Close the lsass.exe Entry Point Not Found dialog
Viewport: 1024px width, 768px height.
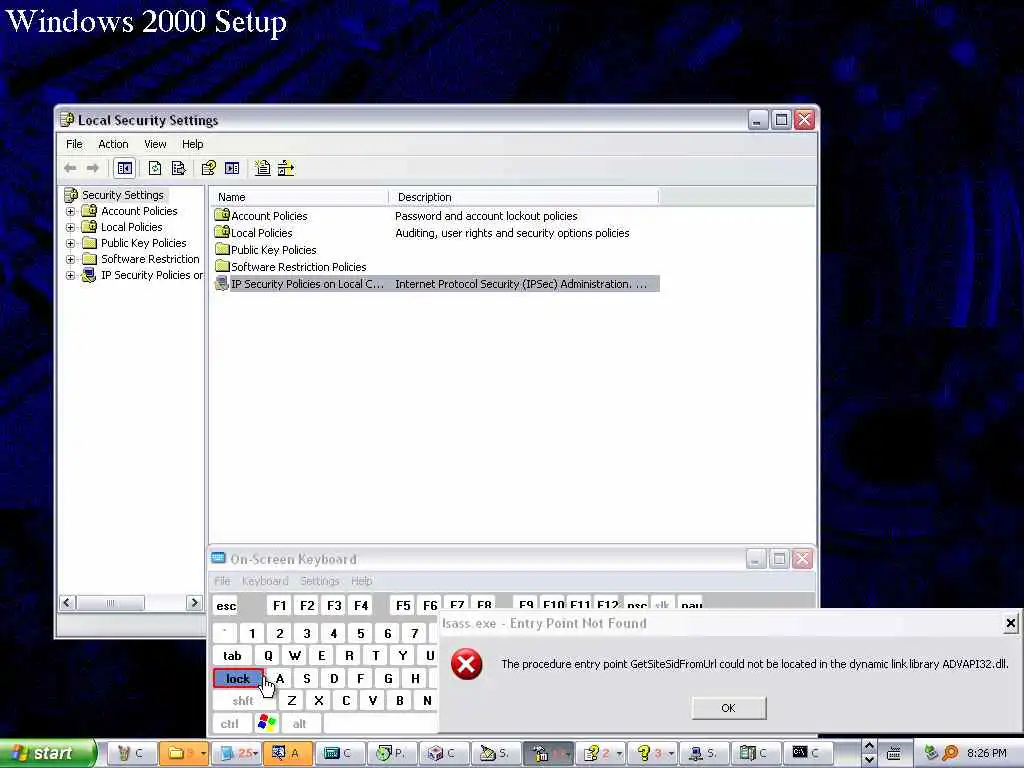[x=1010, y=623]
